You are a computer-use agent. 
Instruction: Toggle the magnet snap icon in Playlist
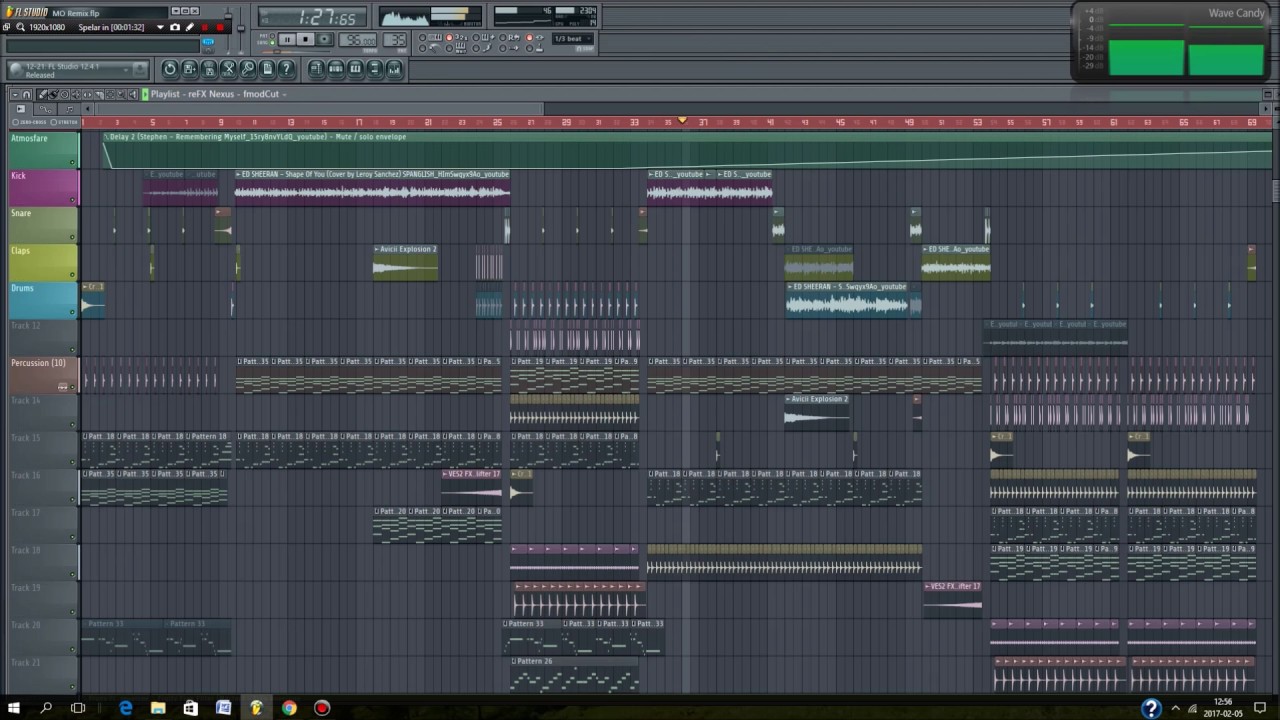pyautogui.click(x=26, y=95)
